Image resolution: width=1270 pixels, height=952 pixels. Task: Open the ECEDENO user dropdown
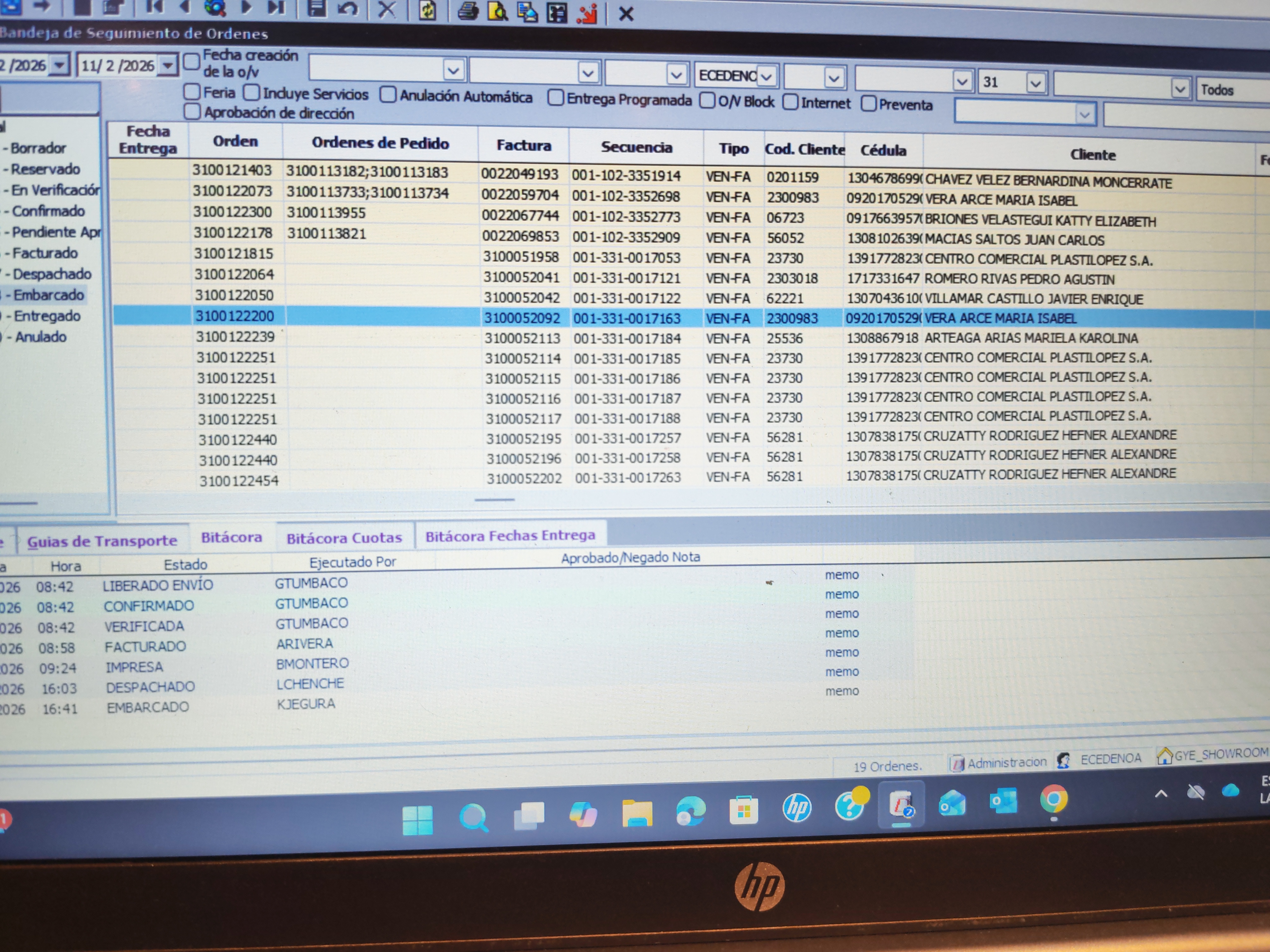[767, 76]
